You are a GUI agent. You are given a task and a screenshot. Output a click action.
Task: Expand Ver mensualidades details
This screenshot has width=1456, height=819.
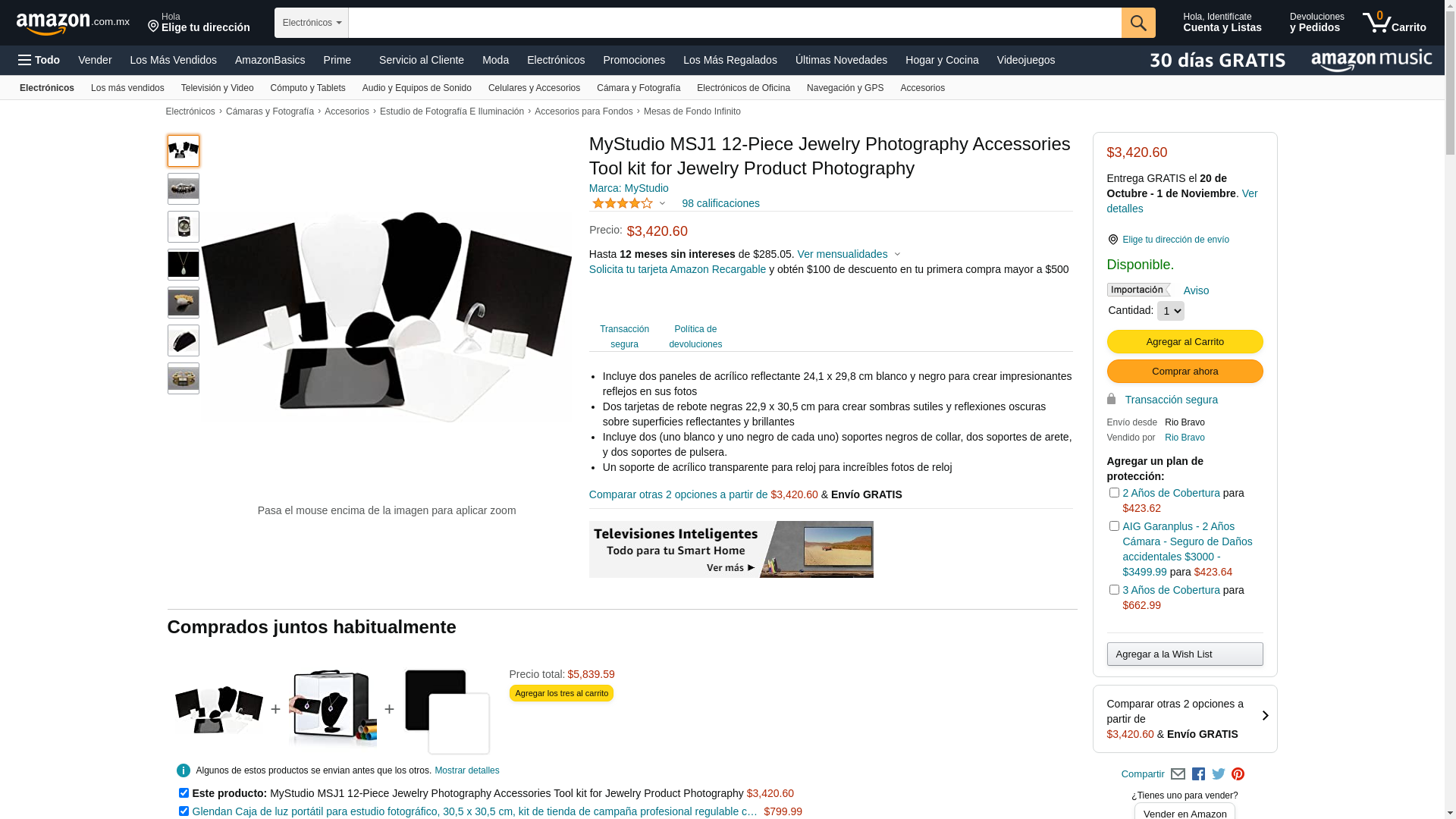tap(849, 254)
